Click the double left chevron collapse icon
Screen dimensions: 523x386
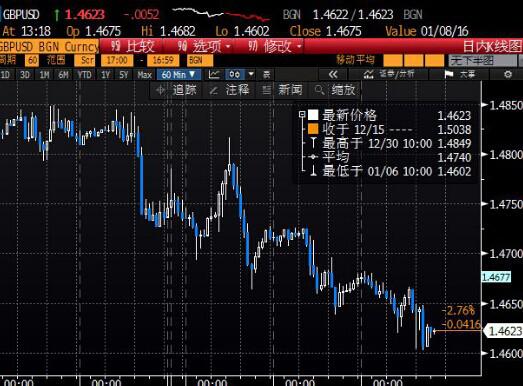333,74
